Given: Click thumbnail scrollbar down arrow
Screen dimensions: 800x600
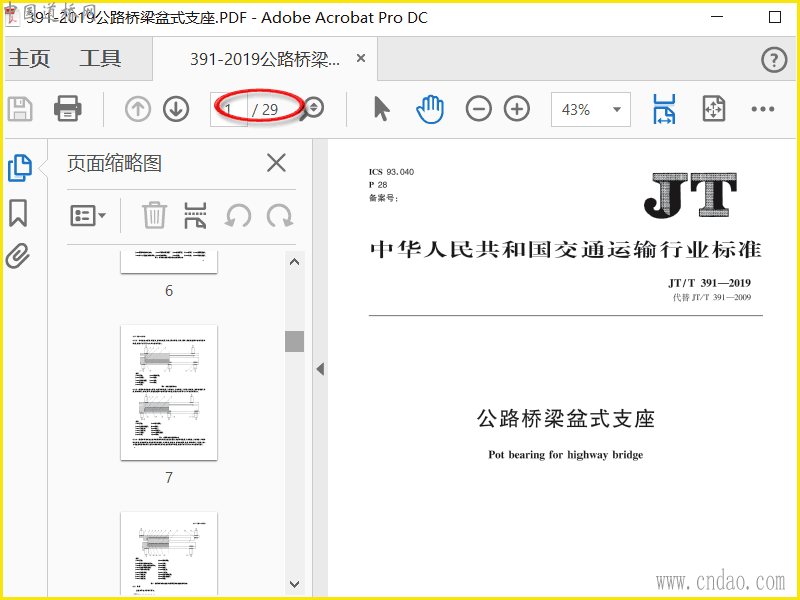Looking at the screenshot, I should click(294, 584).
